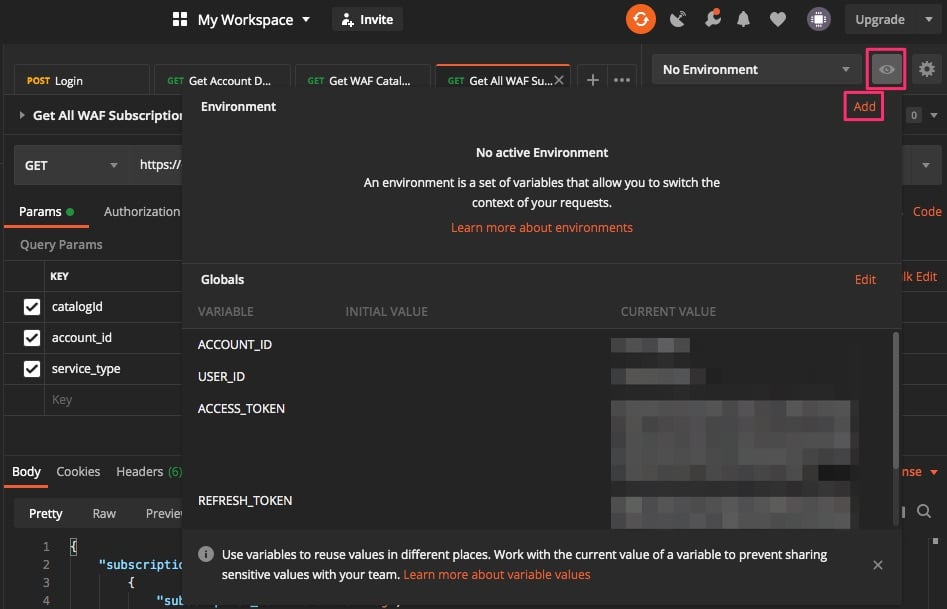Open the save response dropdown arrow
This screenshot has width=947, height=609.
point(934,472)
